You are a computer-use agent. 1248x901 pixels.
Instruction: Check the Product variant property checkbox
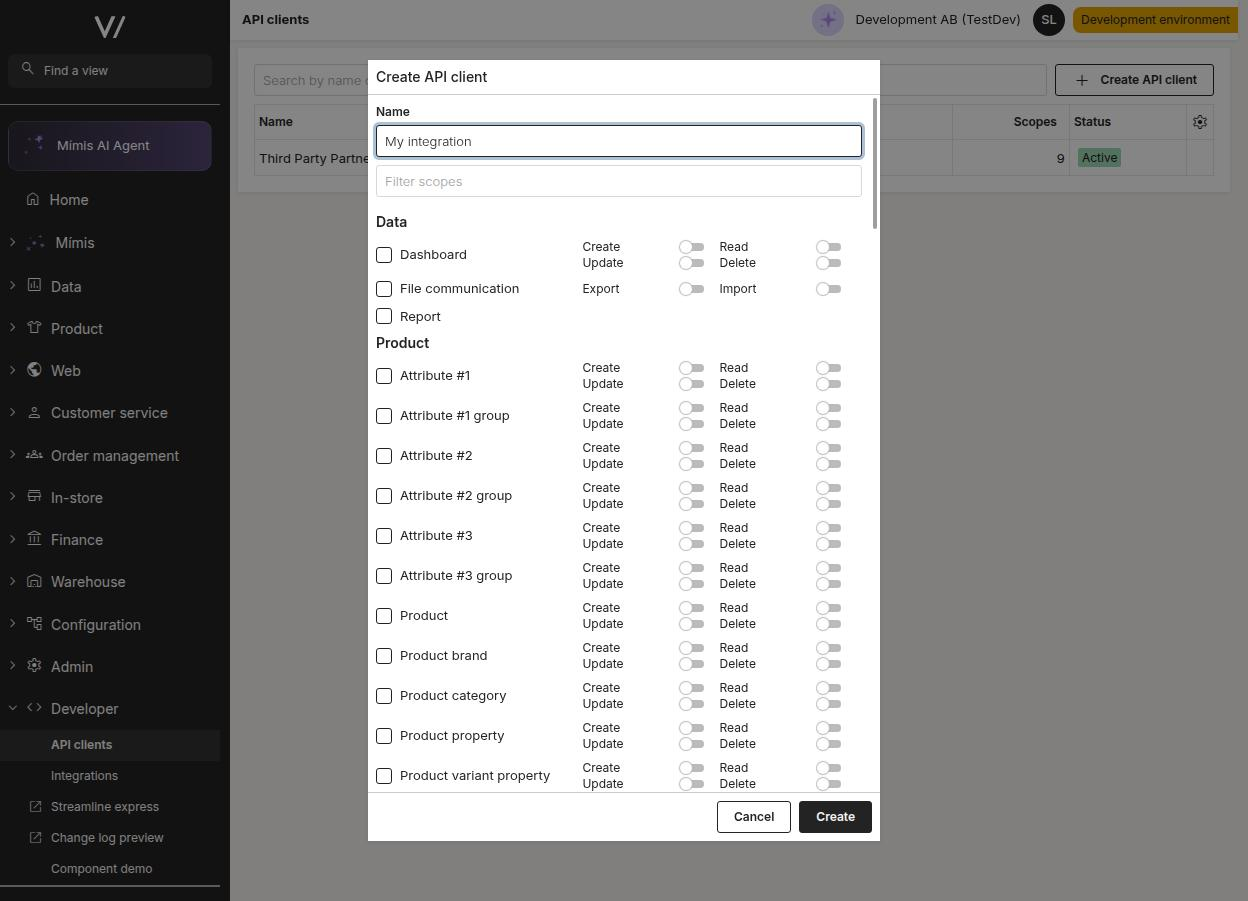point(384,776)
